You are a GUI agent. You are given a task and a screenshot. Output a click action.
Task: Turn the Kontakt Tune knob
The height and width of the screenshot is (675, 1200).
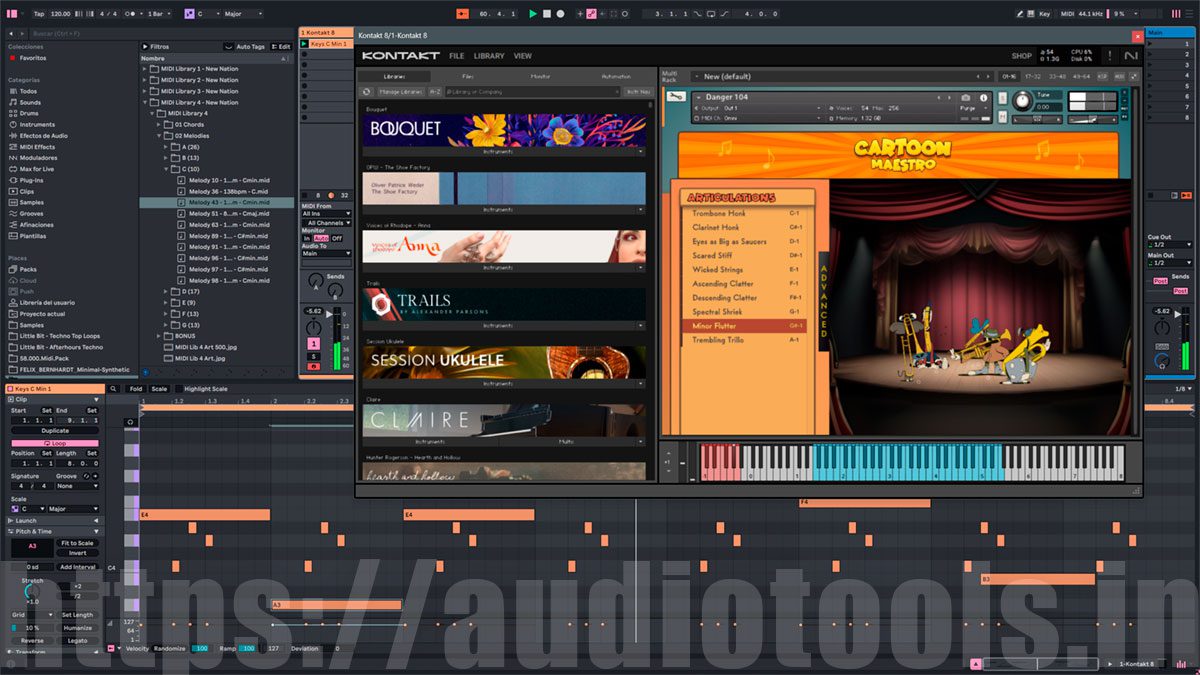(x=1022, y=100)
